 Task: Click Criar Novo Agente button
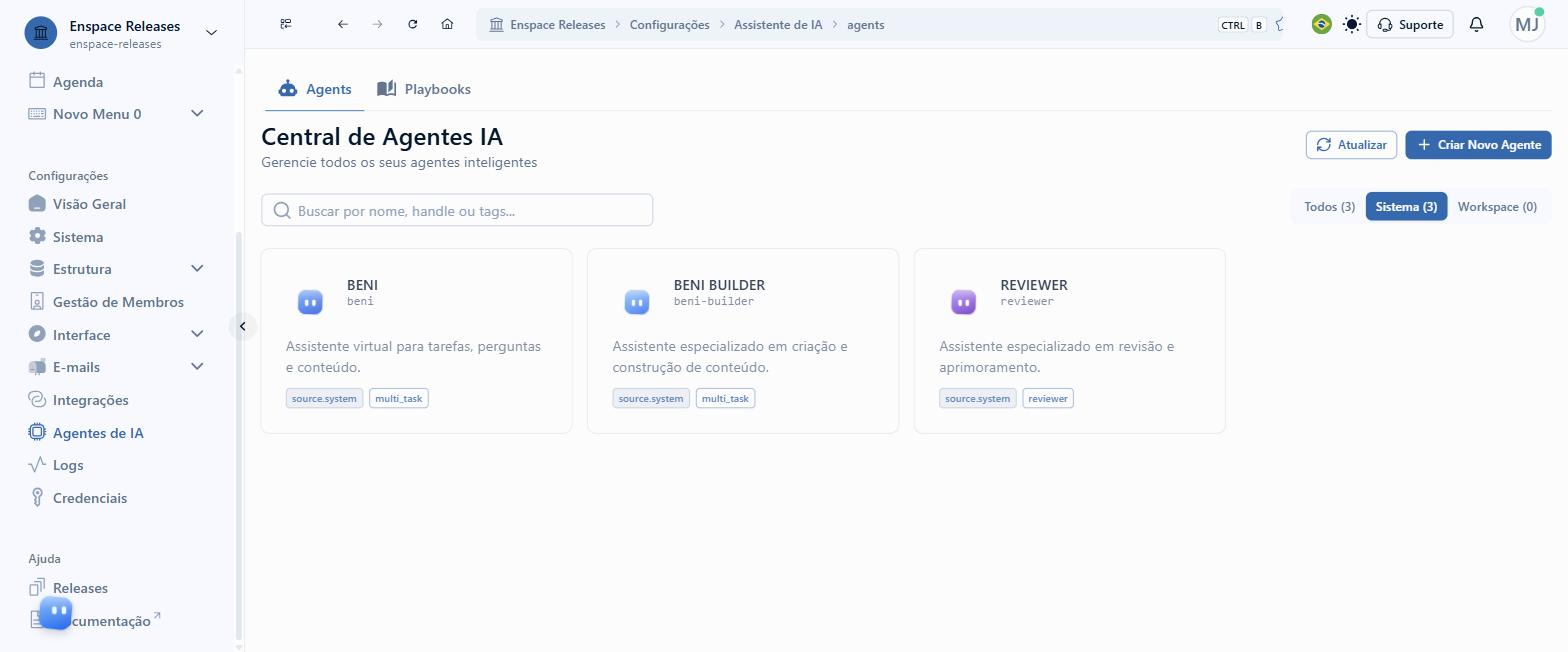[x=1478, y=144]
